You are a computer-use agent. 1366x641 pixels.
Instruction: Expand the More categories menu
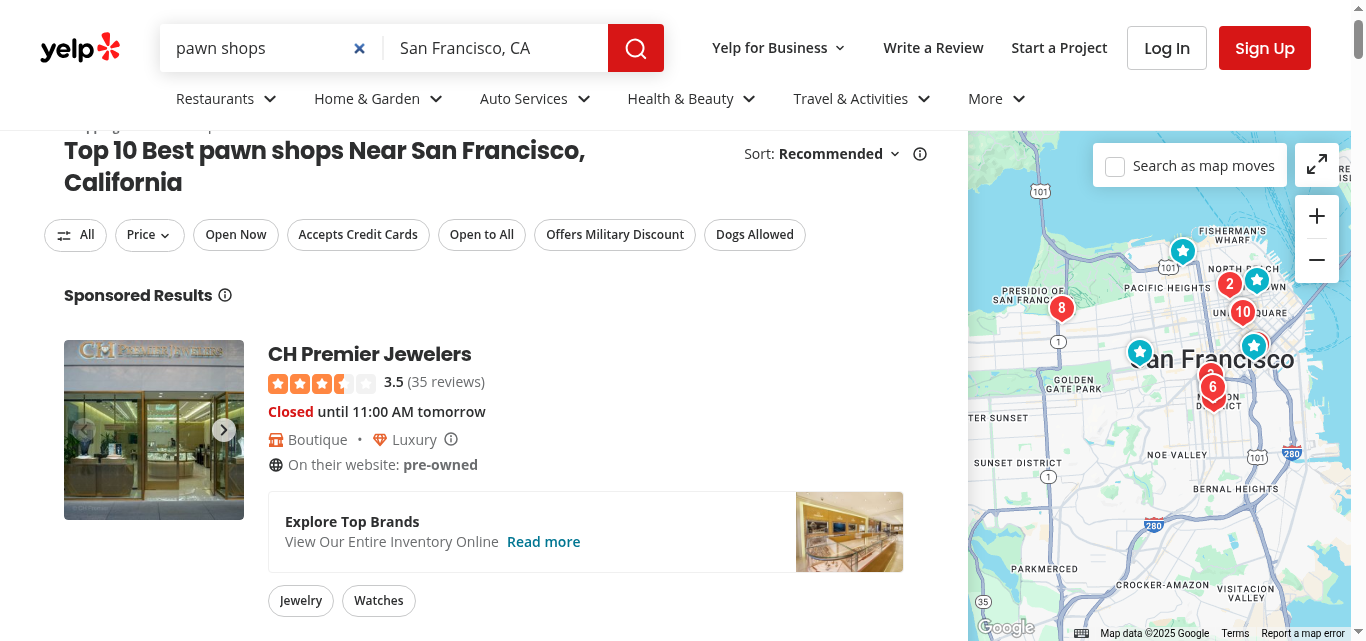coord(997,99)
